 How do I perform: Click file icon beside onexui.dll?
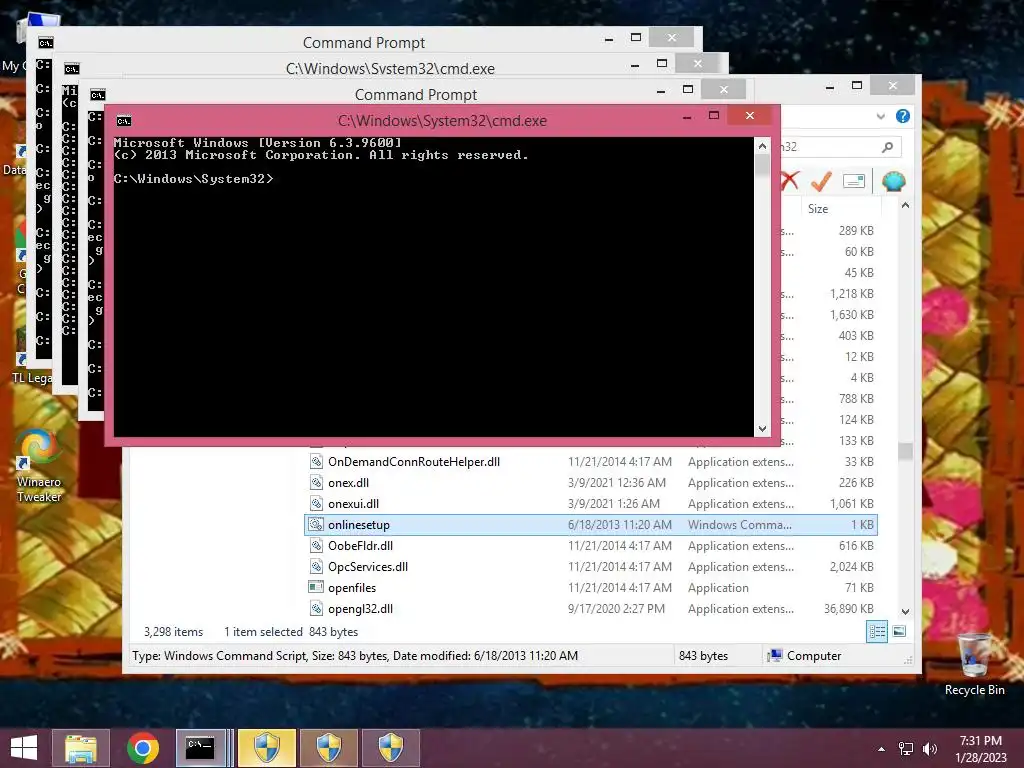click(x=316, y=504)
